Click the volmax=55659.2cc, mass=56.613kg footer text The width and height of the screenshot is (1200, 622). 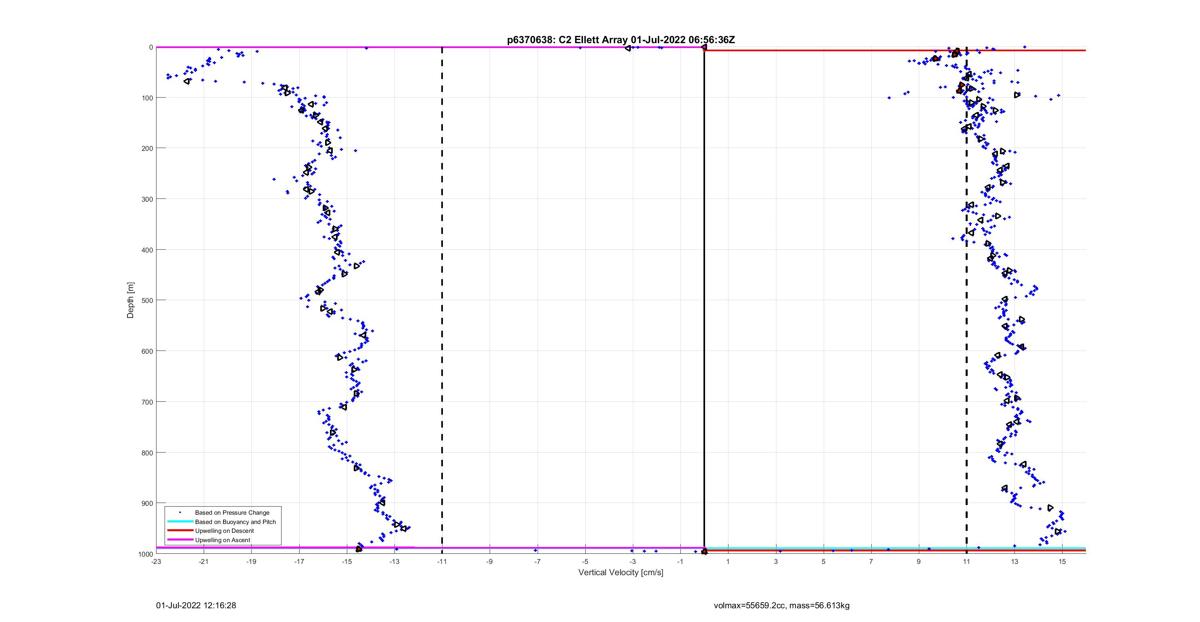781,605
